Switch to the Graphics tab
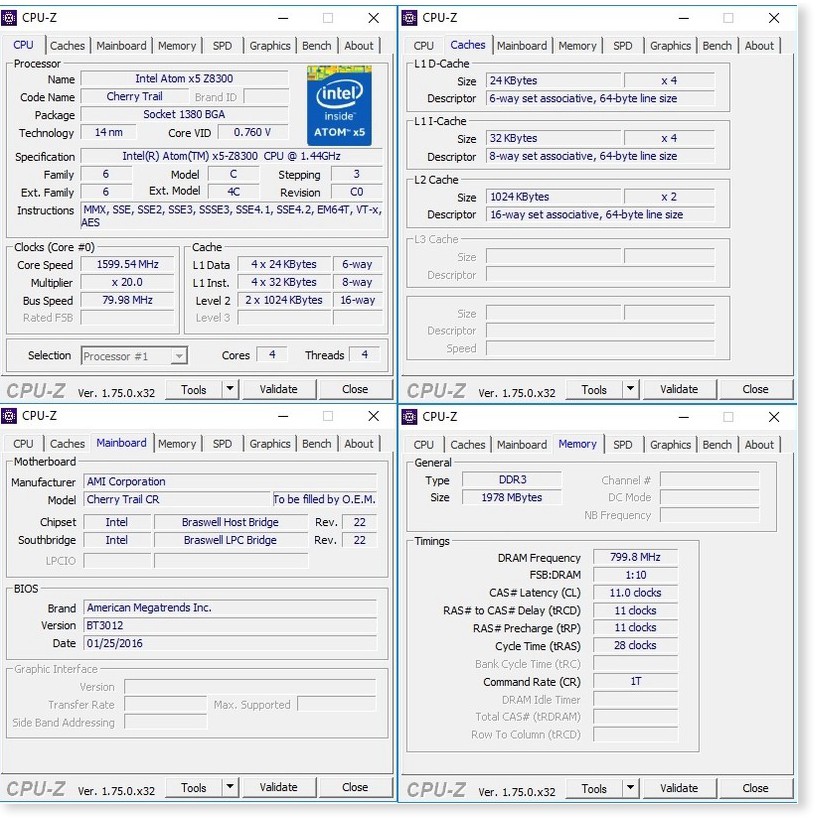 point(269,45)
